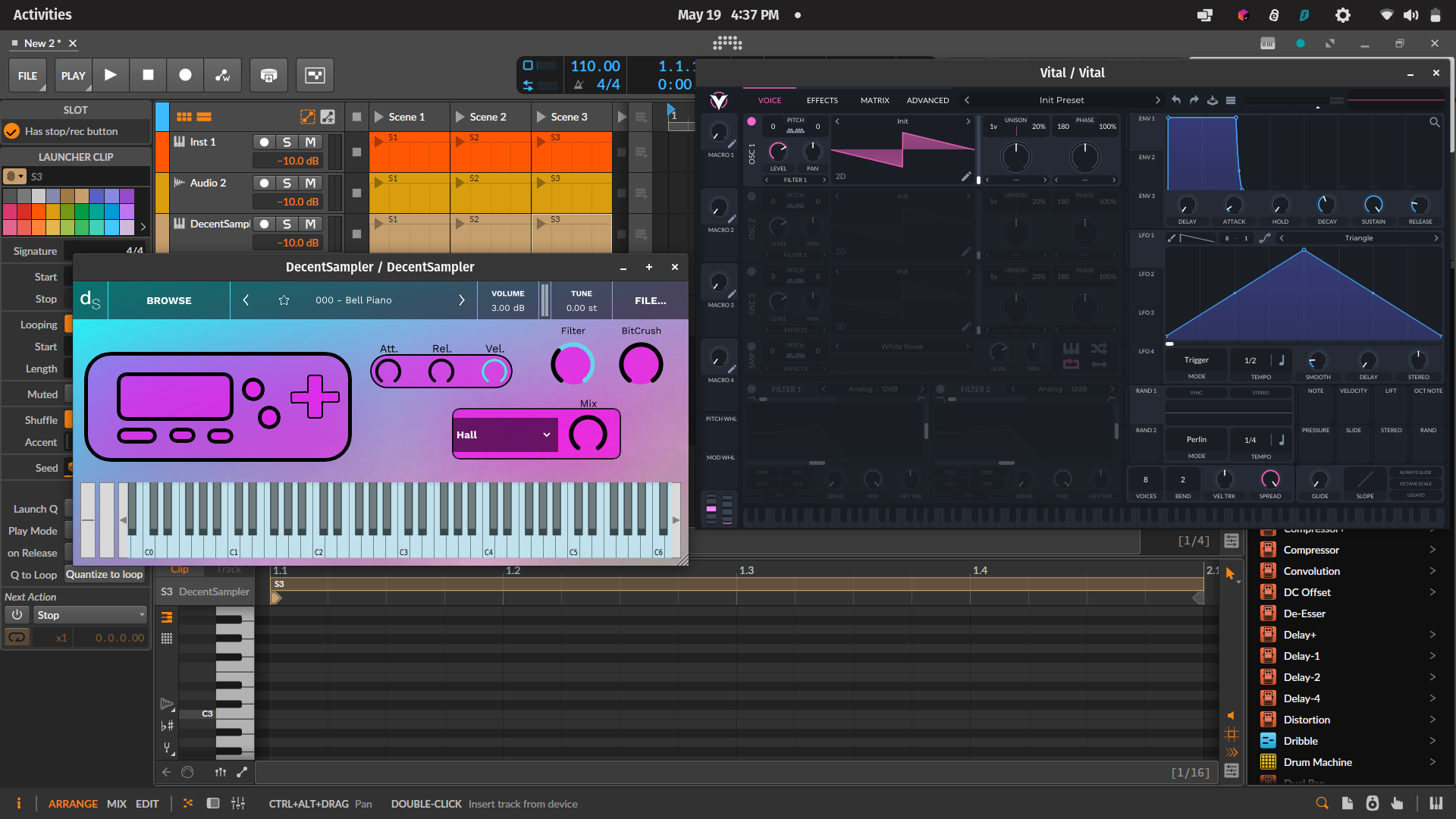
Task: Enable Vital OSC 2 power dot
Action: click(x=752, y=196)
